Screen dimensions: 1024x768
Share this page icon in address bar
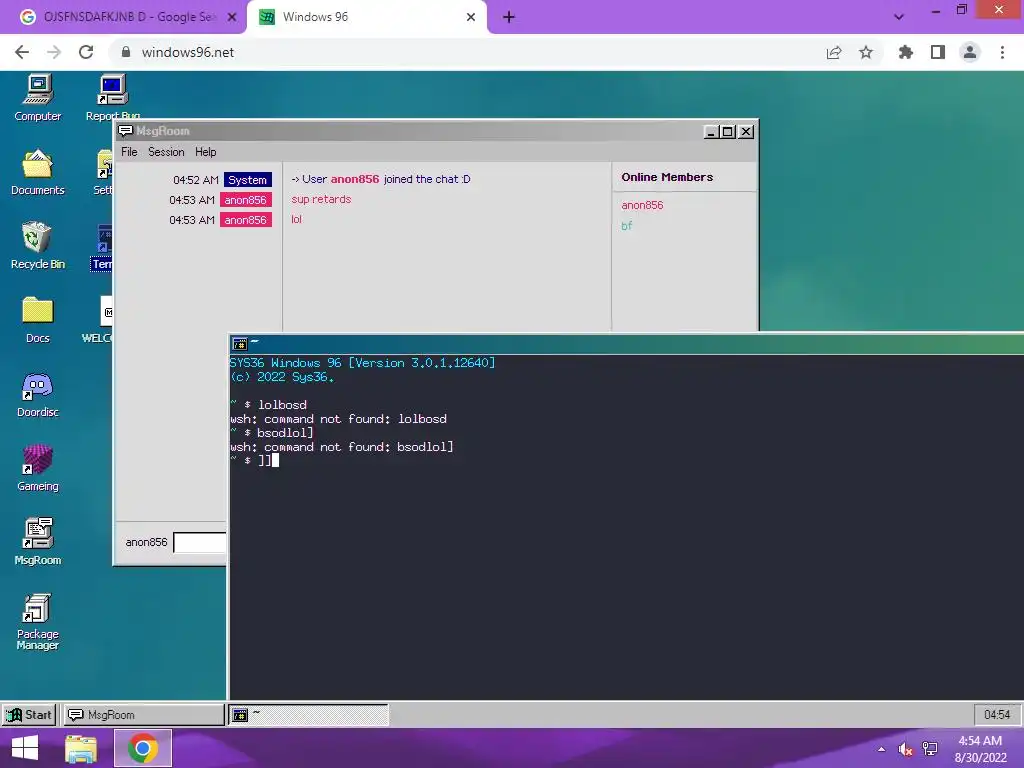[834, 52]
